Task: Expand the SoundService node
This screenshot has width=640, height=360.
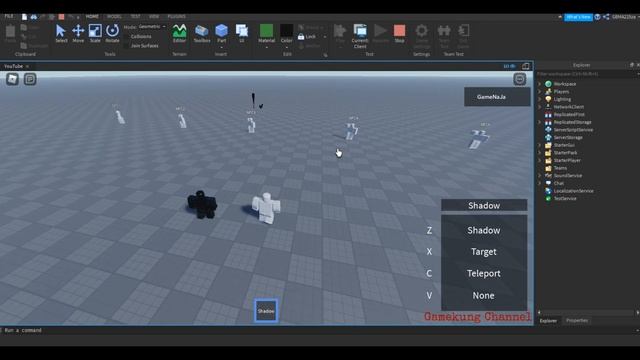Action: (540, 176)
